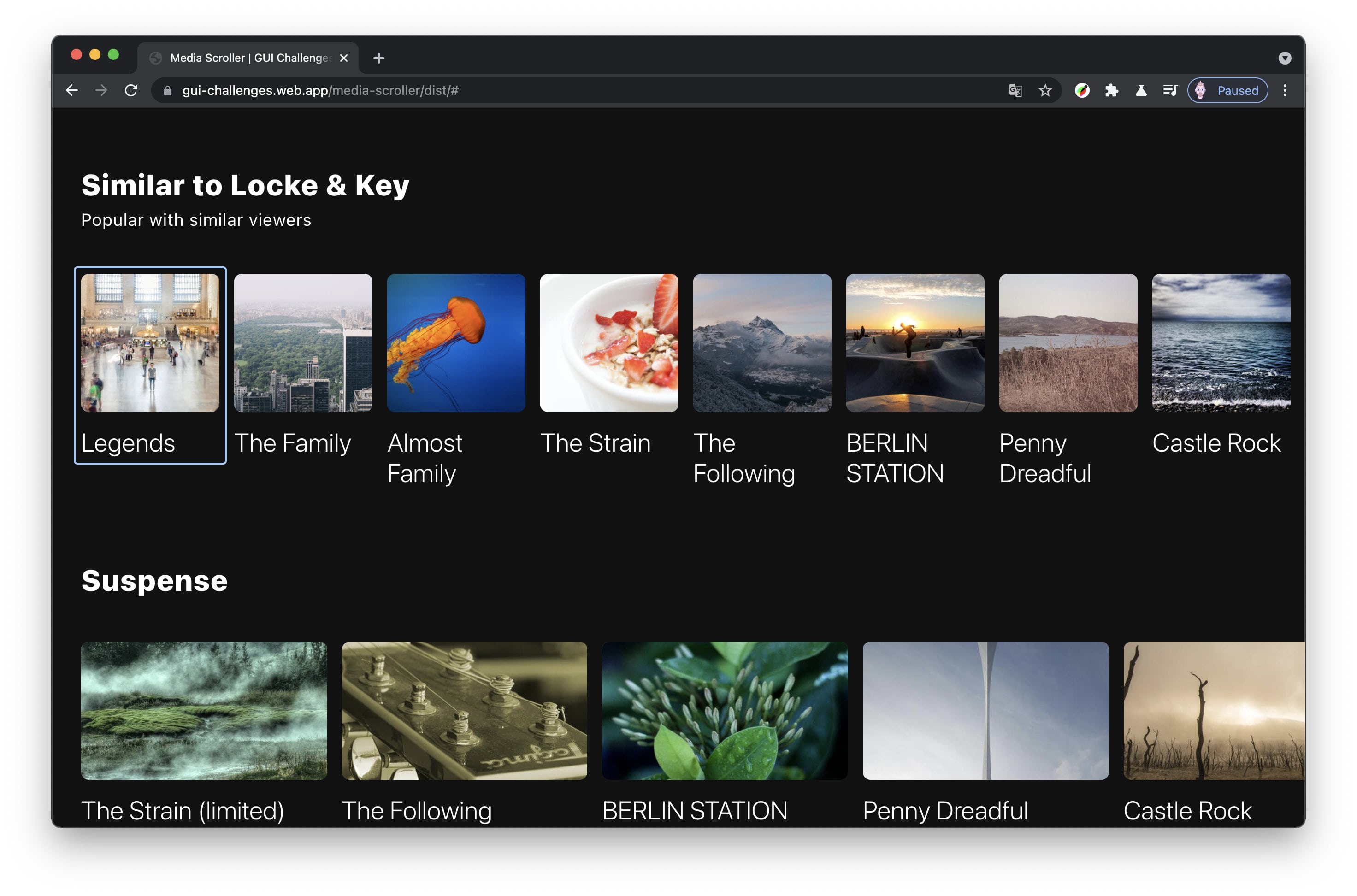The height and width of the screenshot is (896, 1357).
Task: Click the page refresh icon
Action: click(x=132, y=90)
